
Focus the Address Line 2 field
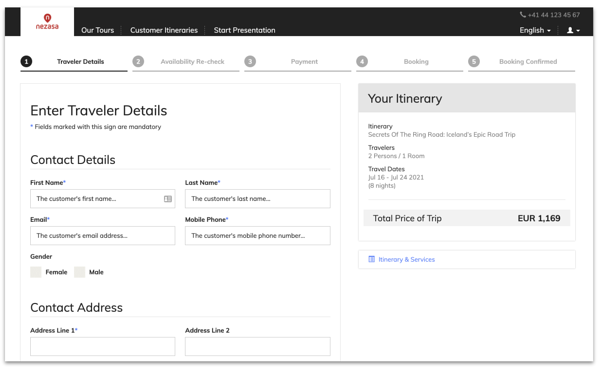pyautogui.click(x=258, y=346)
